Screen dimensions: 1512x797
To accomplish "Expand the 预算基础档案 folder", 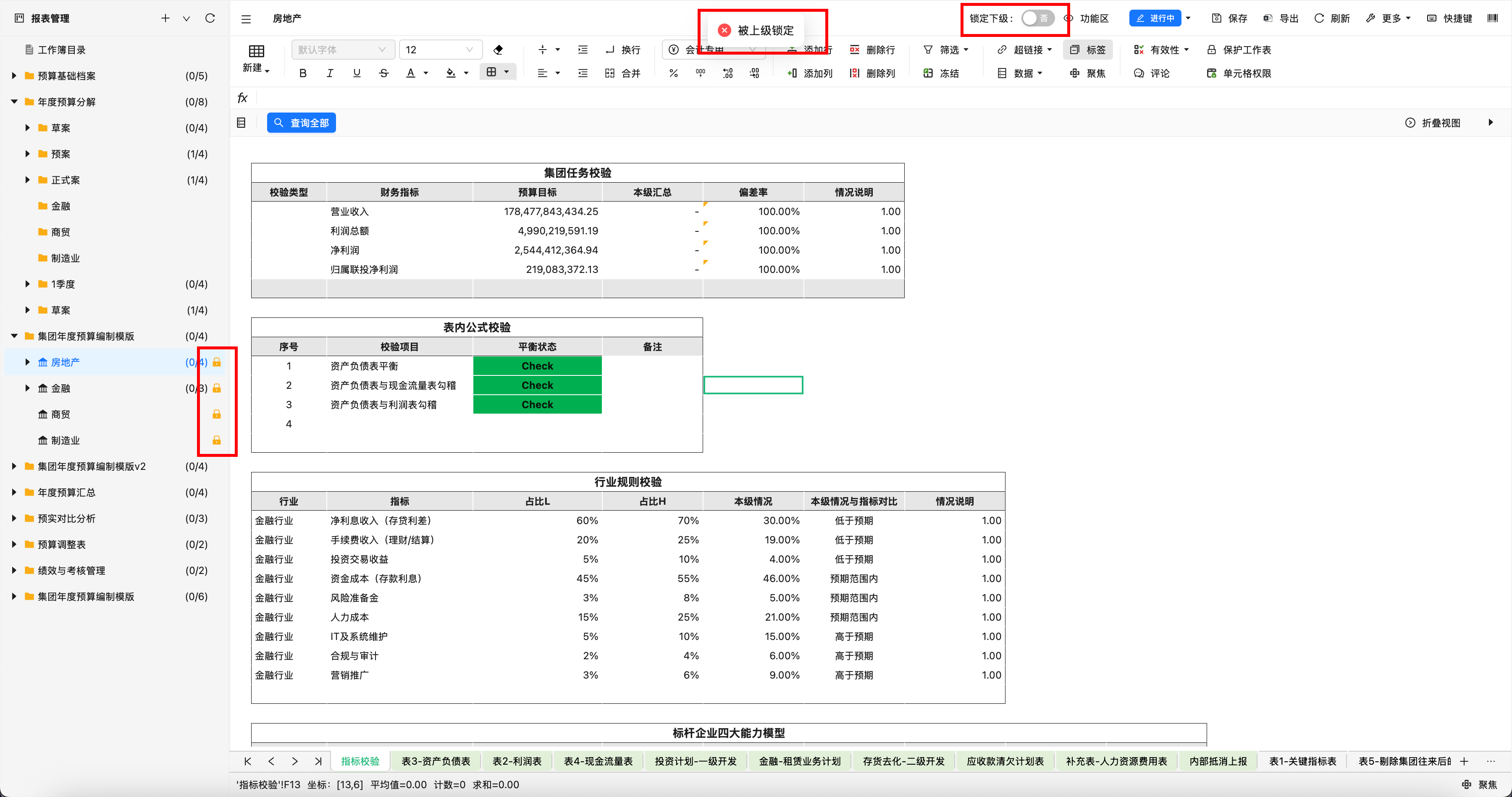I will (14, 76).
